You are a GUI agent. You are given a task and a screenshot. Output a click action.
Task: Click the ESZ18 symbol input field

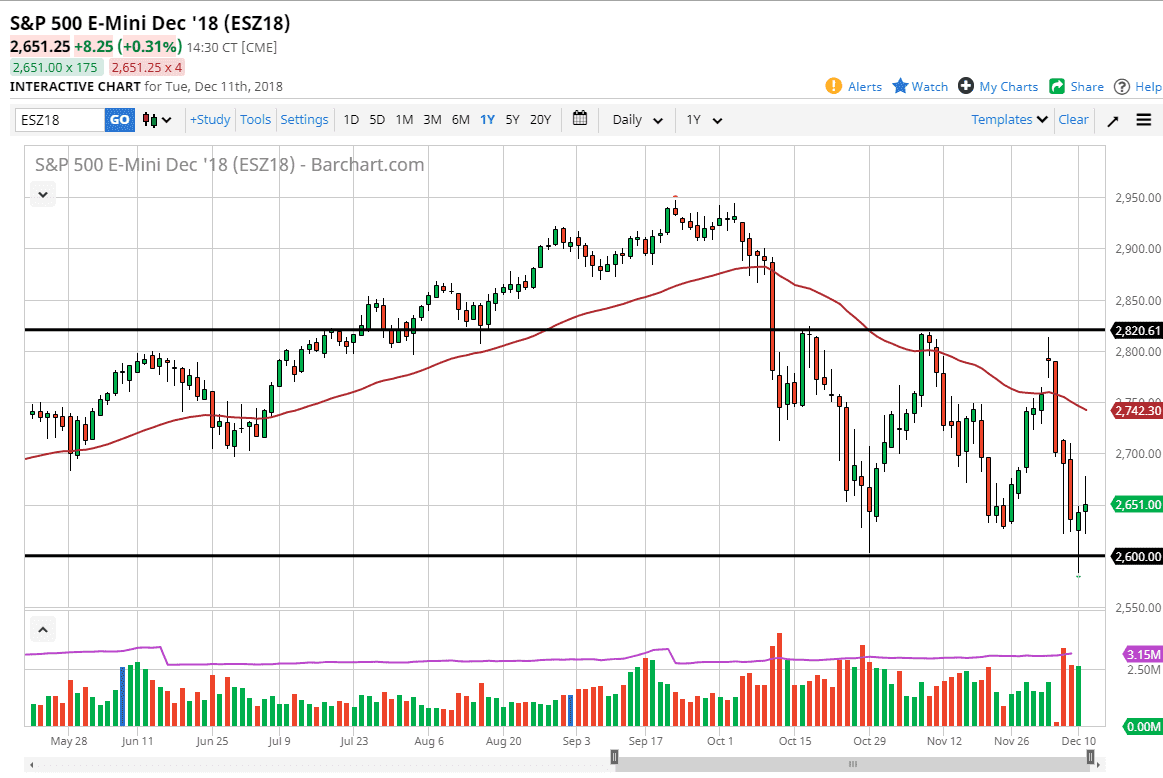(55, 119)
